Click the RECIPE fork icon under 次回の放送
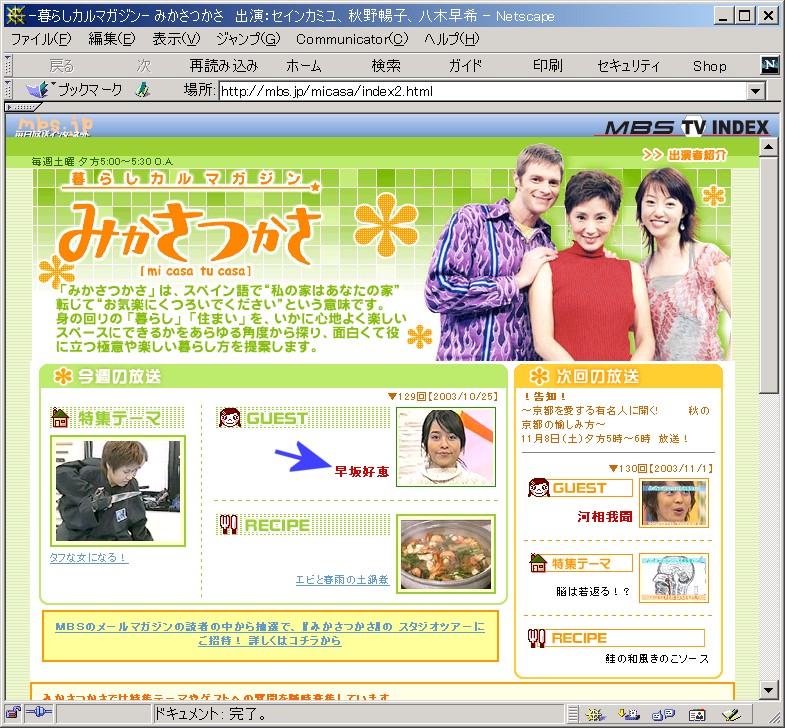The height and width of the screenshot is (728, 785). point(537,637)
